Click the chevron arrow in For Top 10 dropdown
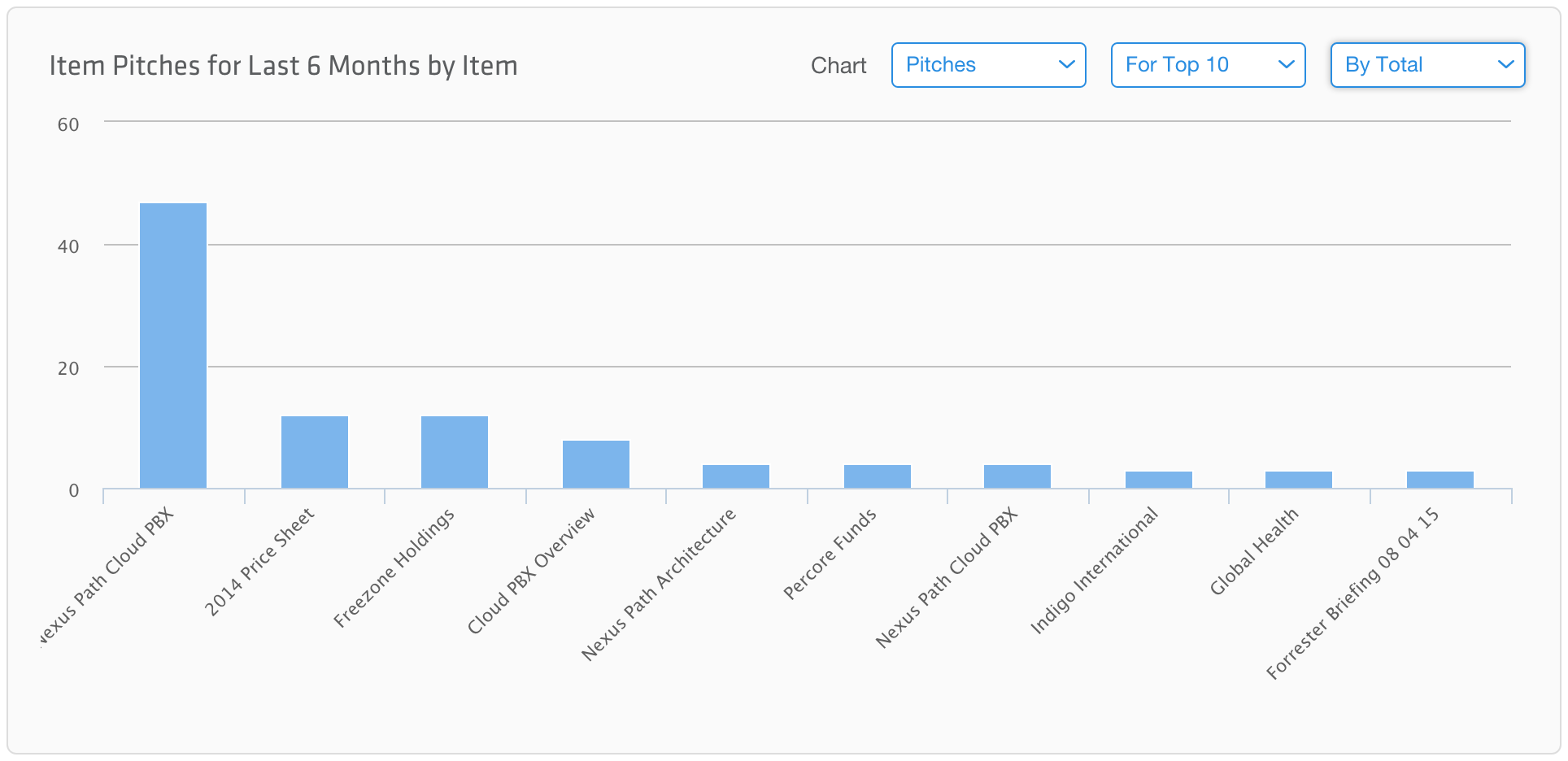This screenshot has height=761, width=1568. pyautogui.click(x=1287, y=65)
